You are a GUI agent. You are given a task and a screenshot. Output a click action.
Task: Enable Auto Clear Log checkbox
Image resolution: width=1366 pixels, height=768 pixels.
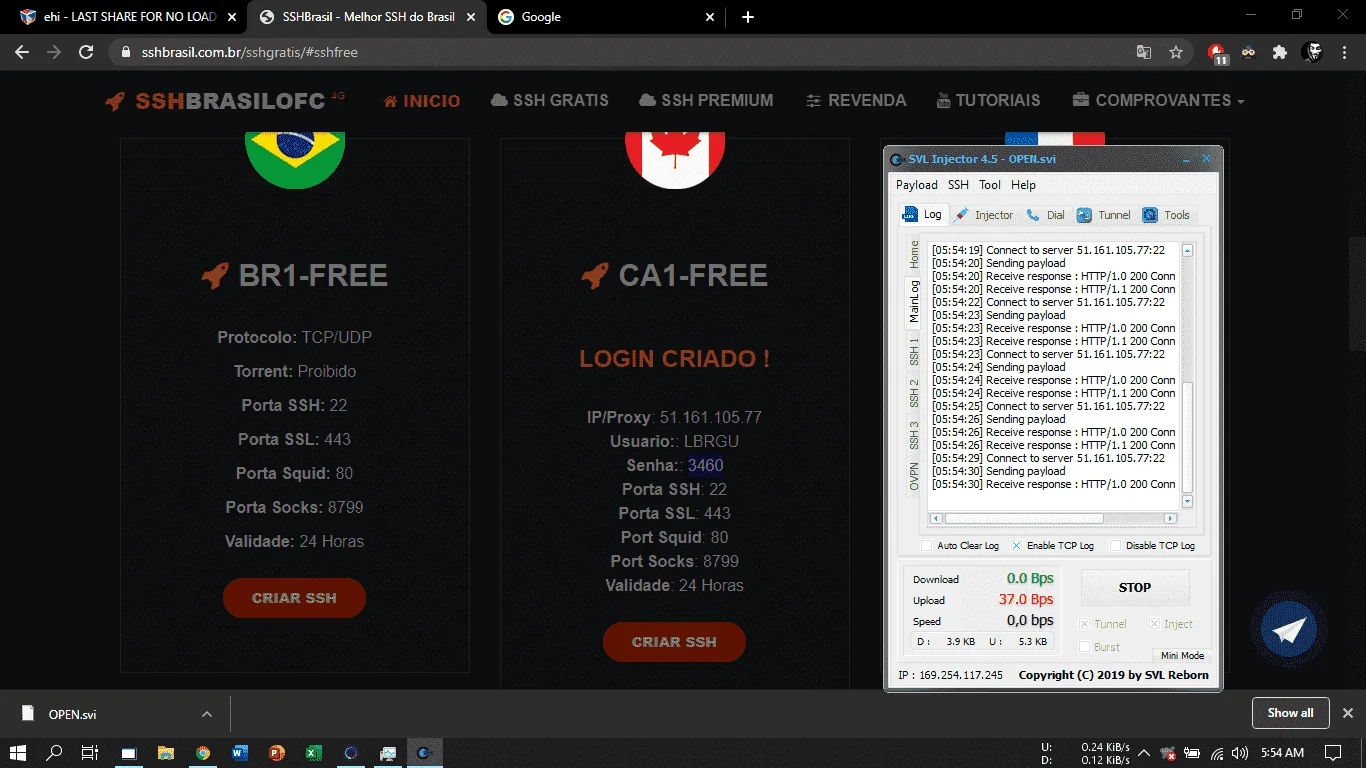pos(927,546)
